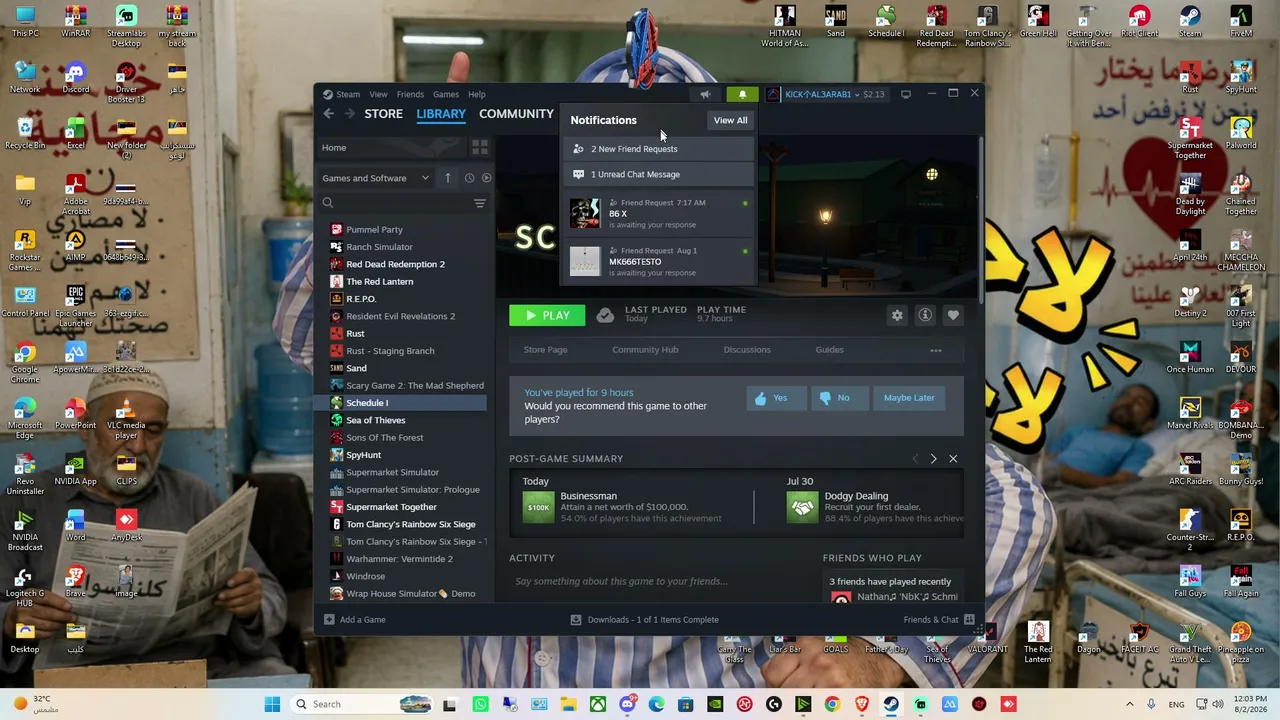The width and height of the screenshot is (1280, 720).
Task: Open the Friends menu
Action: click(410, 94)
